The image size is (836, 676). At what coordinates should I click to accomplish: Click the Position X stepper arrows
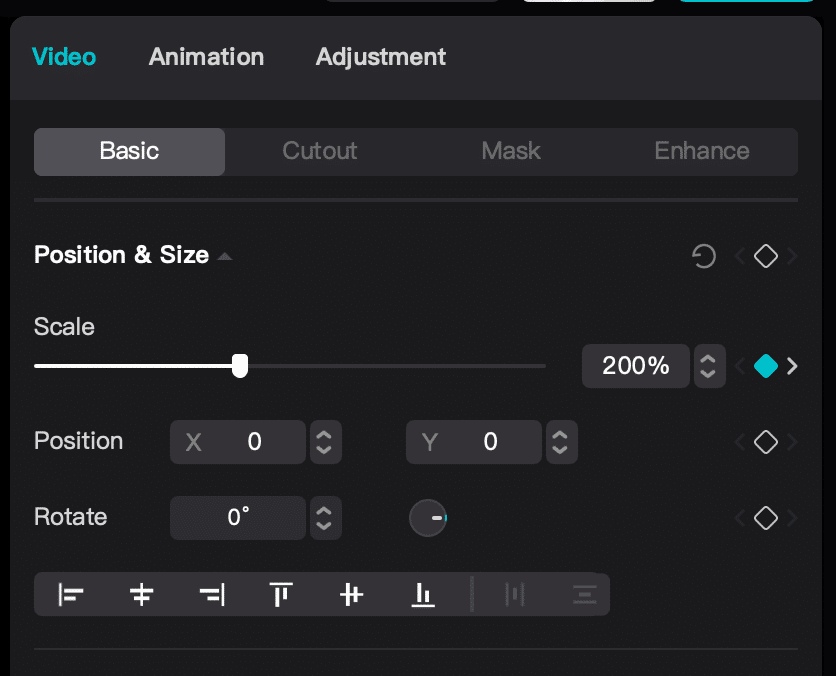tap(325, 442)
